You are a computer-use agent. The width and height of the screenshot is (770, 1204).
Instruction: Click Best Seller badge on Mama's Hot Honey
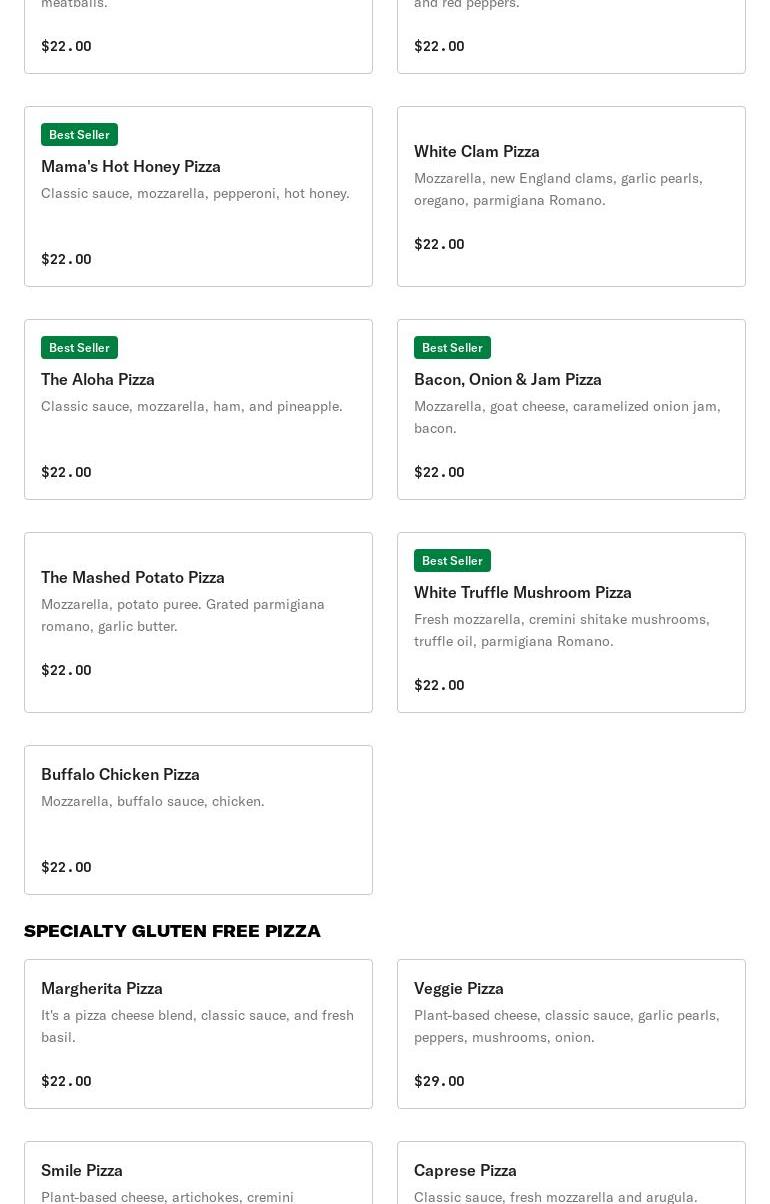pos(79,135)
